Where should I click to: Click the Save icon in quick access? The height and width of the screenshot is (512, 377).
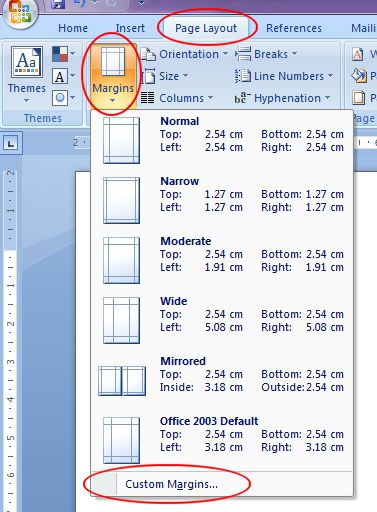[58, 4]
